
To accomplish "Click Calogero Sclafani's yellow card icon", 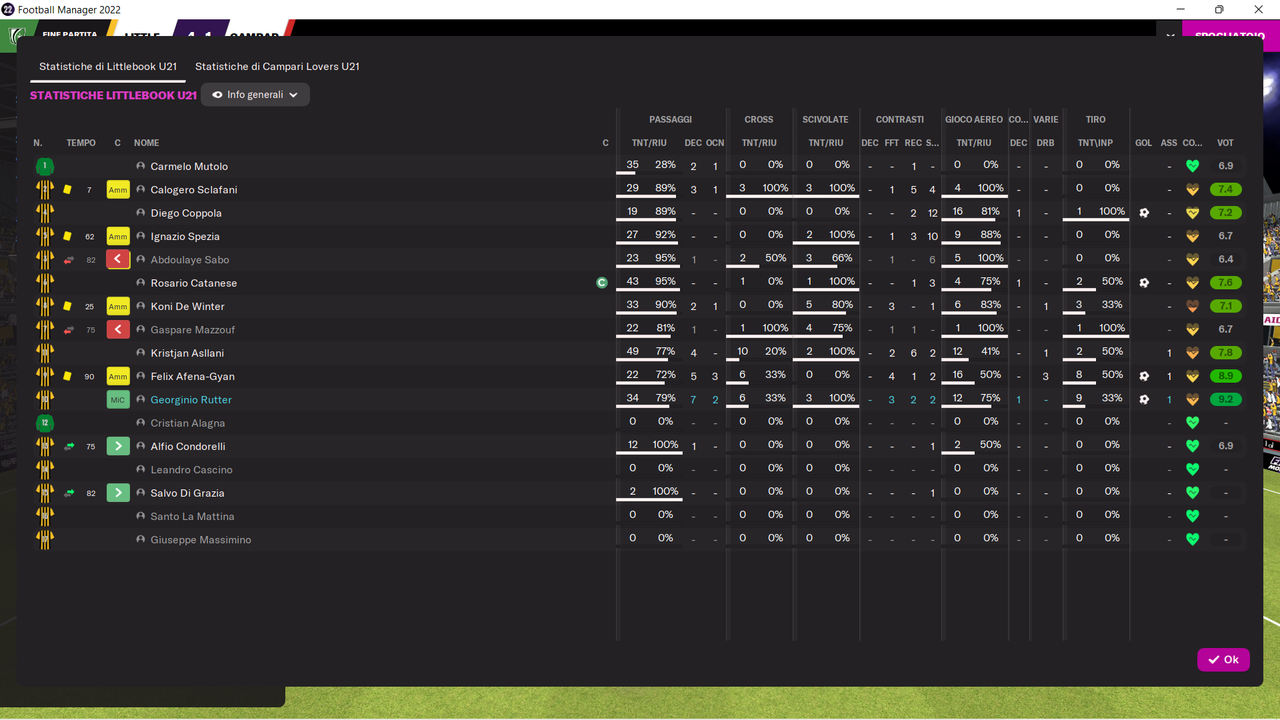I will click(x=67, y=190).
